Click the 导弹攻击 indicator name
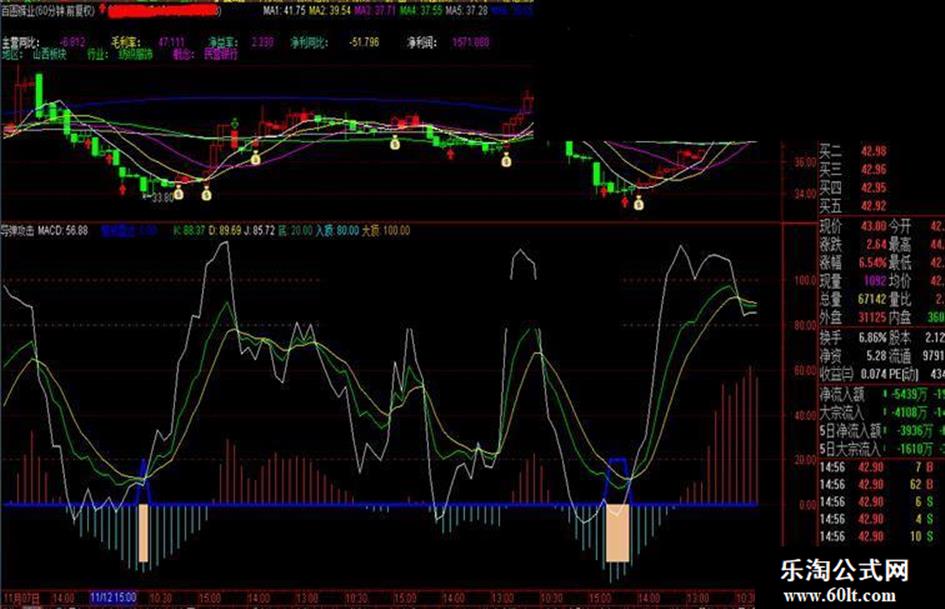 [x=17, y=230]
